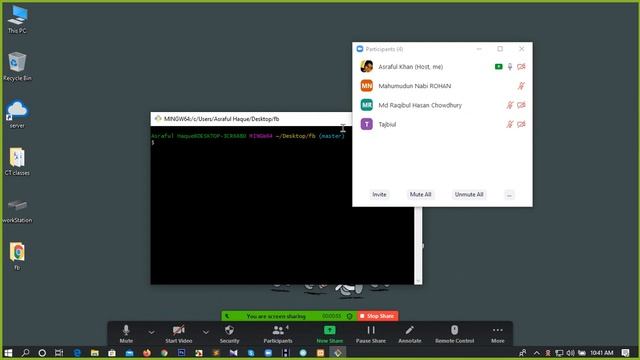Viewport: 640px width, 360px height.
Task: Click the orange MN avatar
Action: pos(367,86)
